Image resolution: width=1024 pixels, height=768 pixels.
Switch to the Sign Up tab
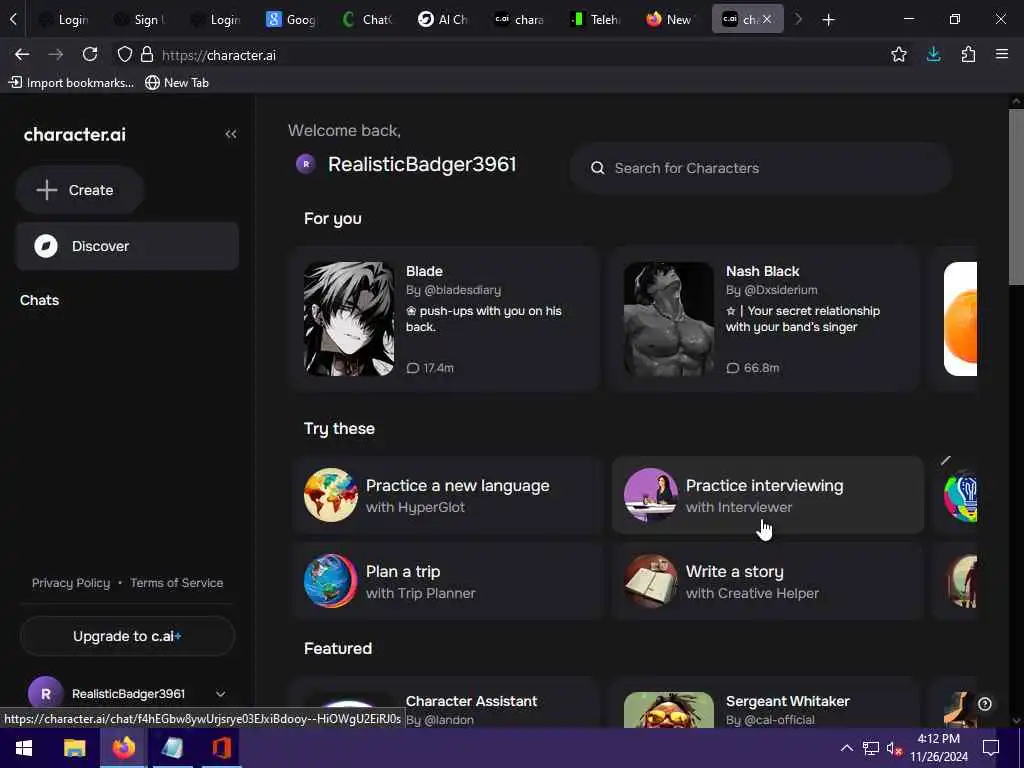pos(139,20)
